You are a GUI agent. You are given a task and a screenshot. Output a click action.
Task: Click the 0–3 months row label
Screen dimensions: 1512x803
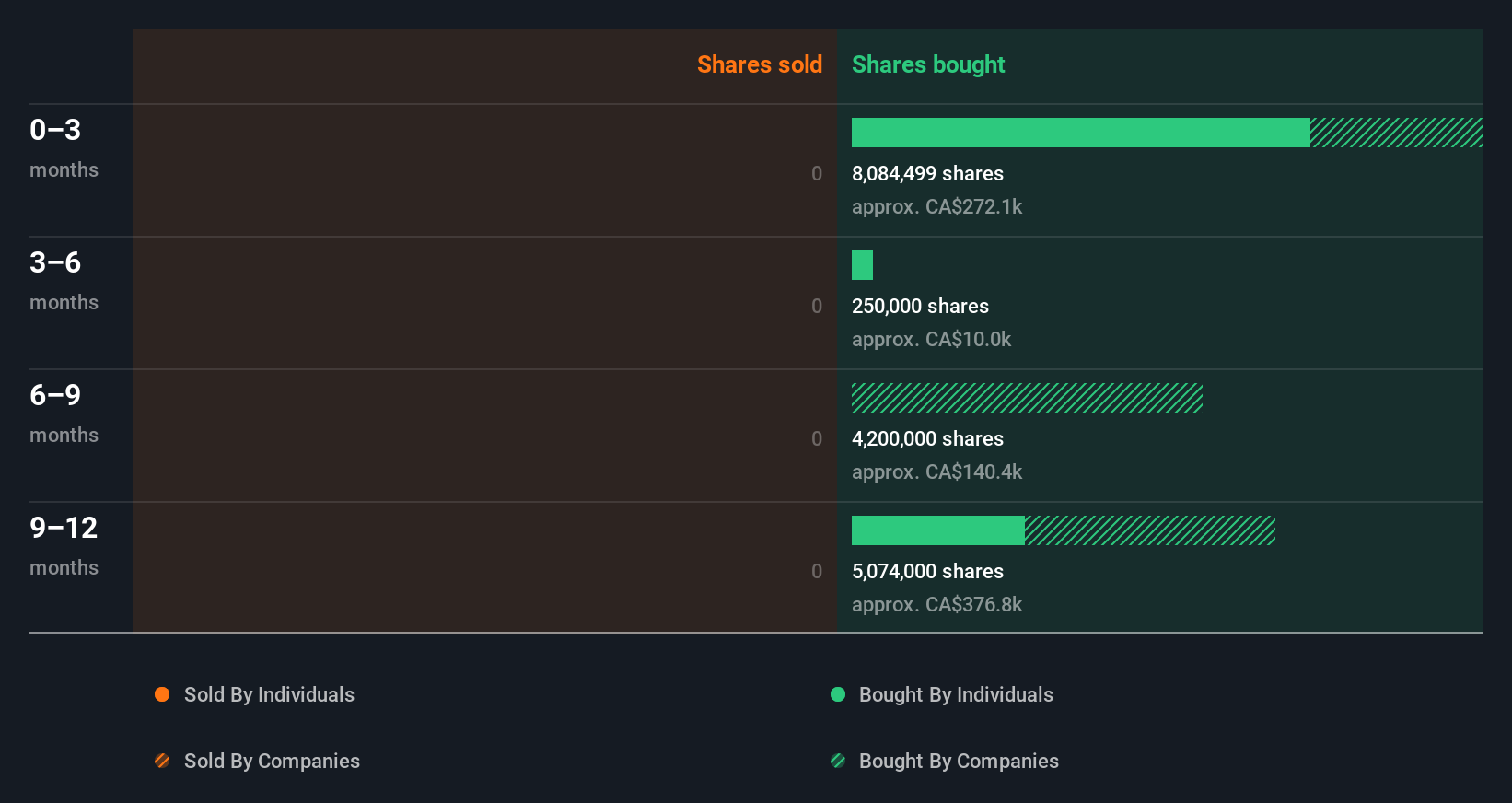click(x=64, y=147)
